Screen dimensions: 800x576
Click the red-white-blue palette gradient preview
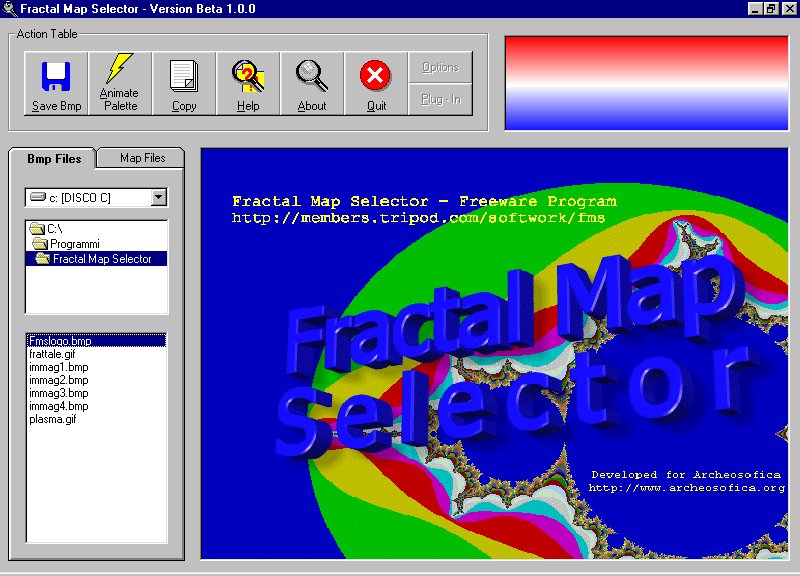646,83
